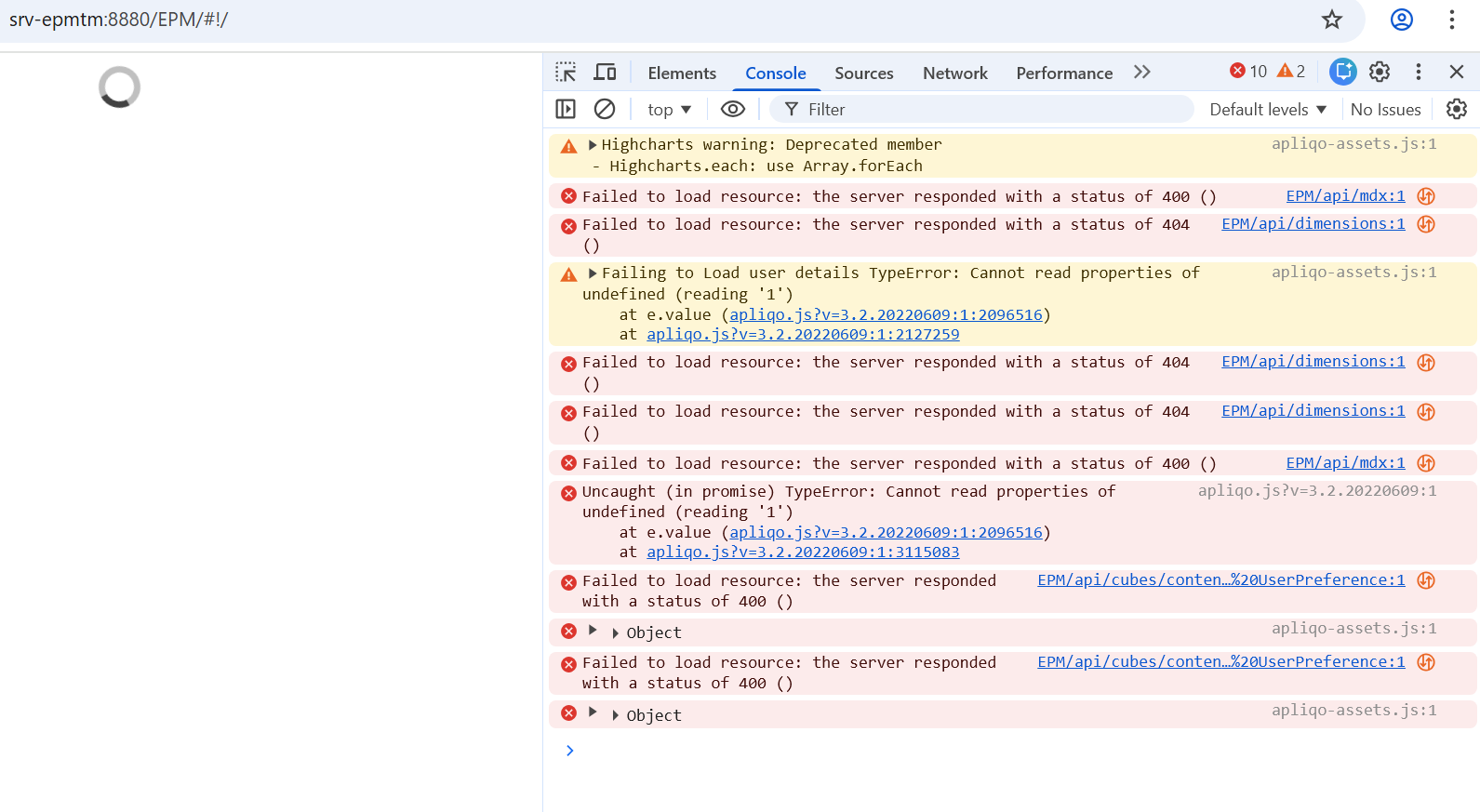
Task: Click into the console Filter field
Action: pyautogui.click(x=986, y=110)
